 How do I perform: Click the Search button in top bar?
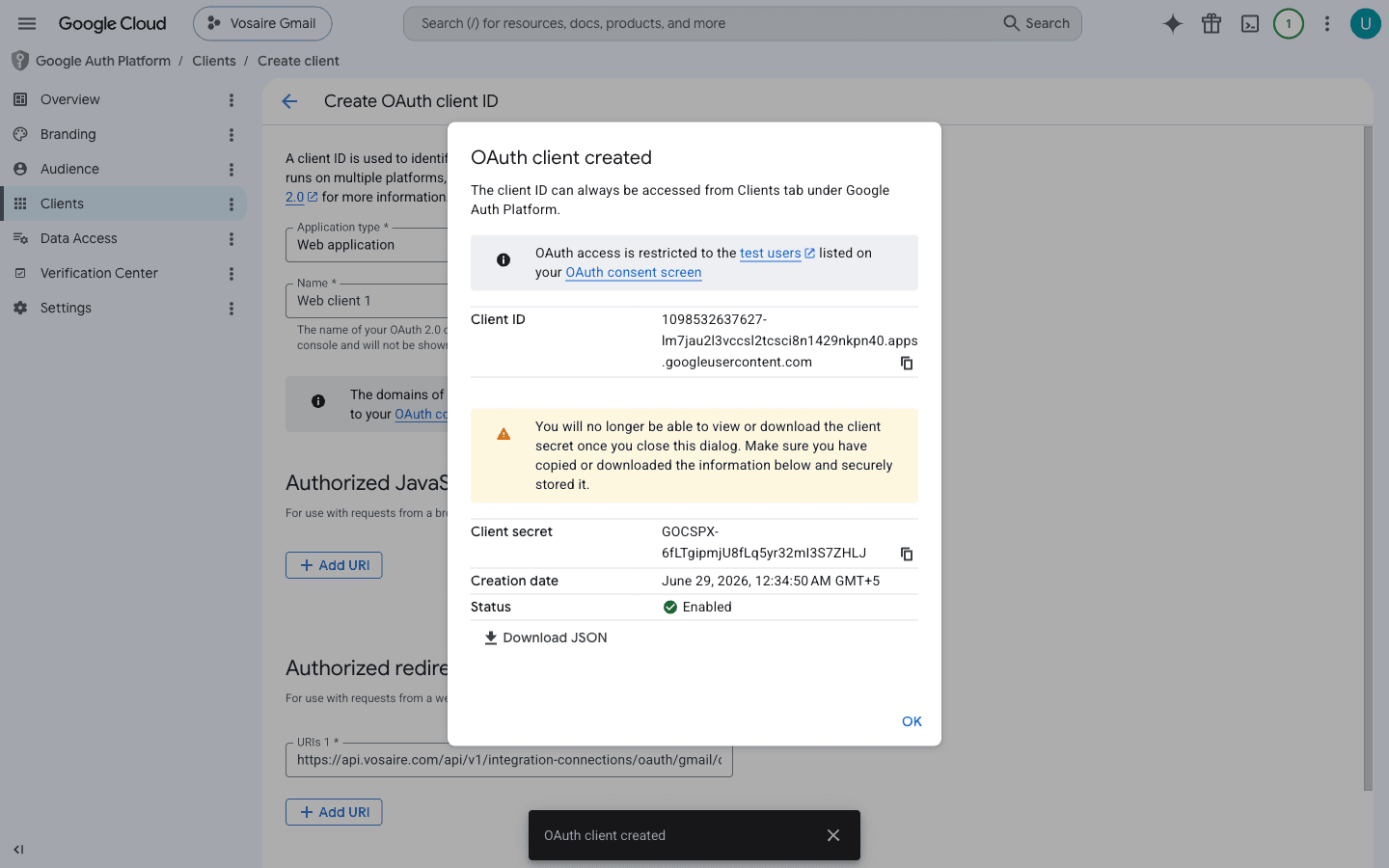coord(1037,23)
